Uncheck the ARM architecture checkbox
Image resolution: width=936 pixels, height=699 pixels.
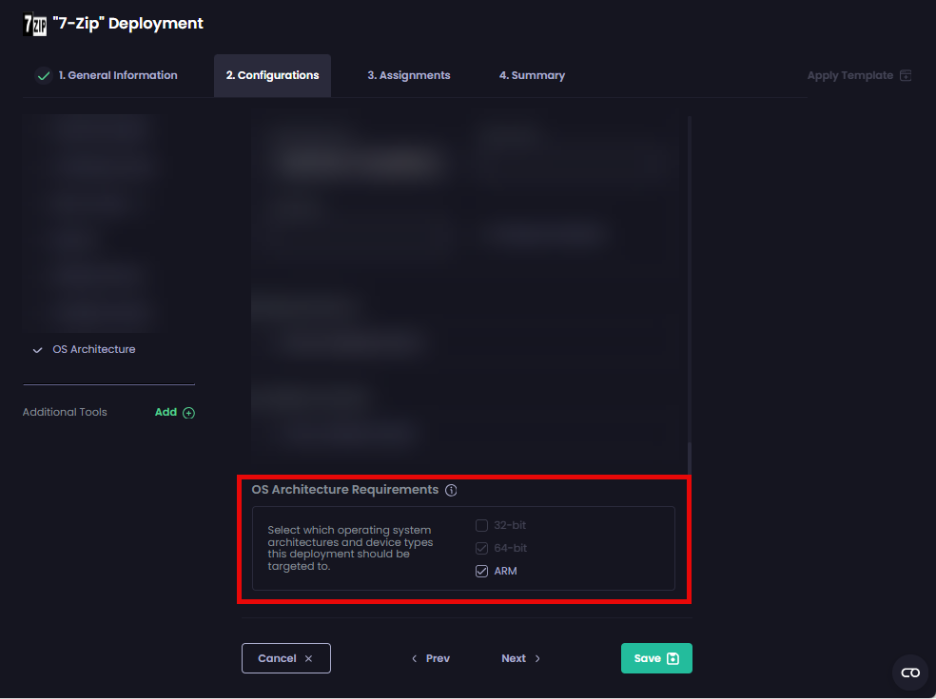(x=482, y=571)
